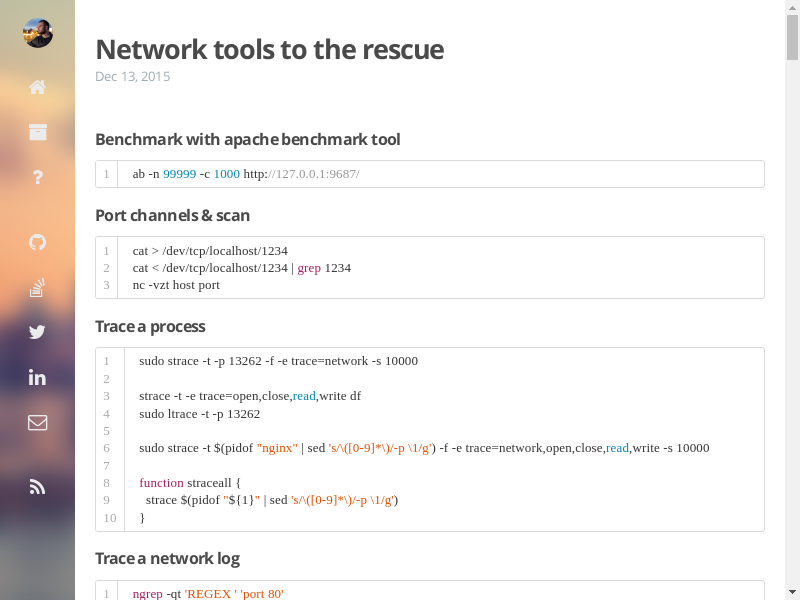This screenshot has width=800, height=600.
Task: Go to the Home icon in sidebar
Action: coord(37,87)
